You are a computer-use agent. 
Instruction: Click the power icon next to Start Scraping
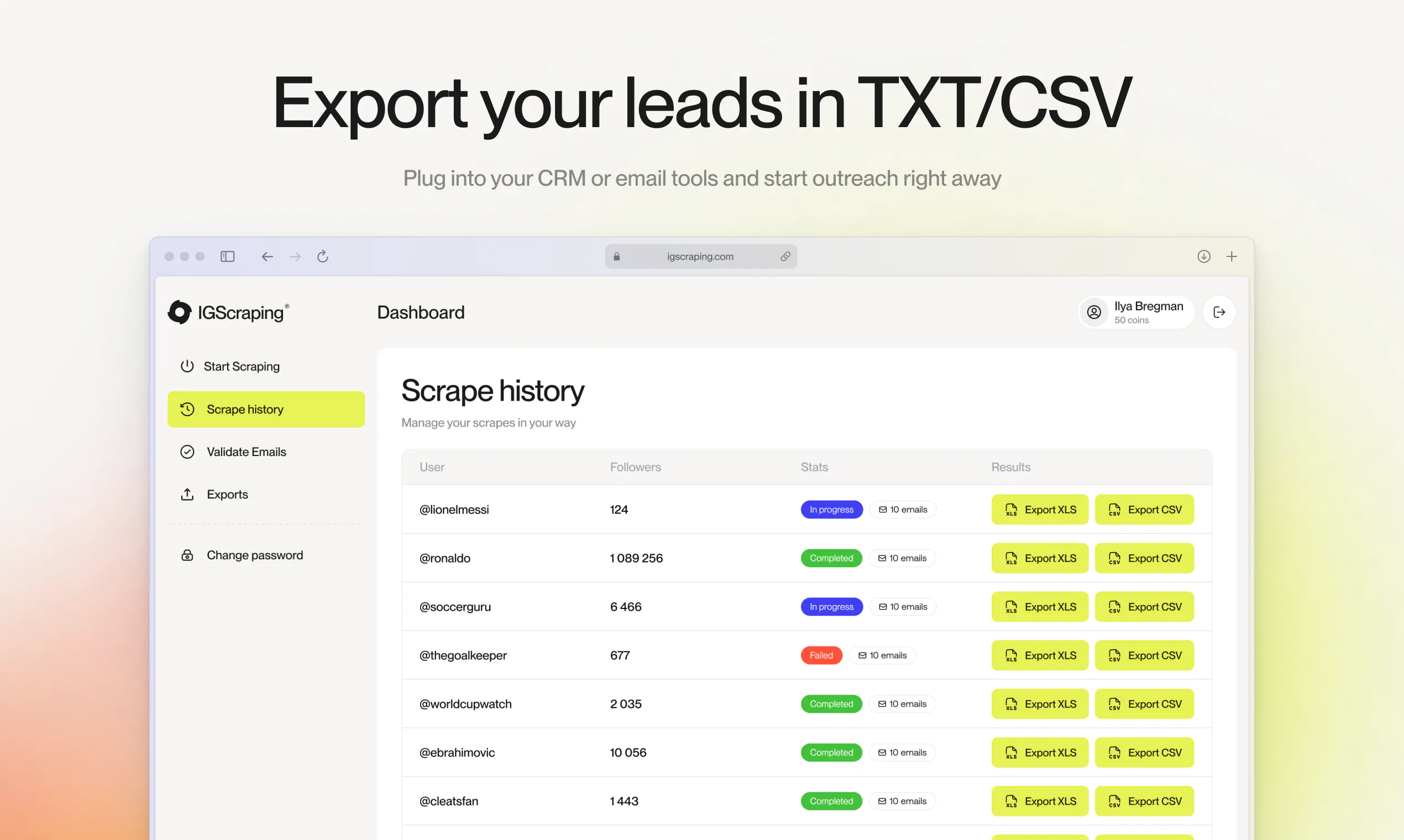point(187,366)
